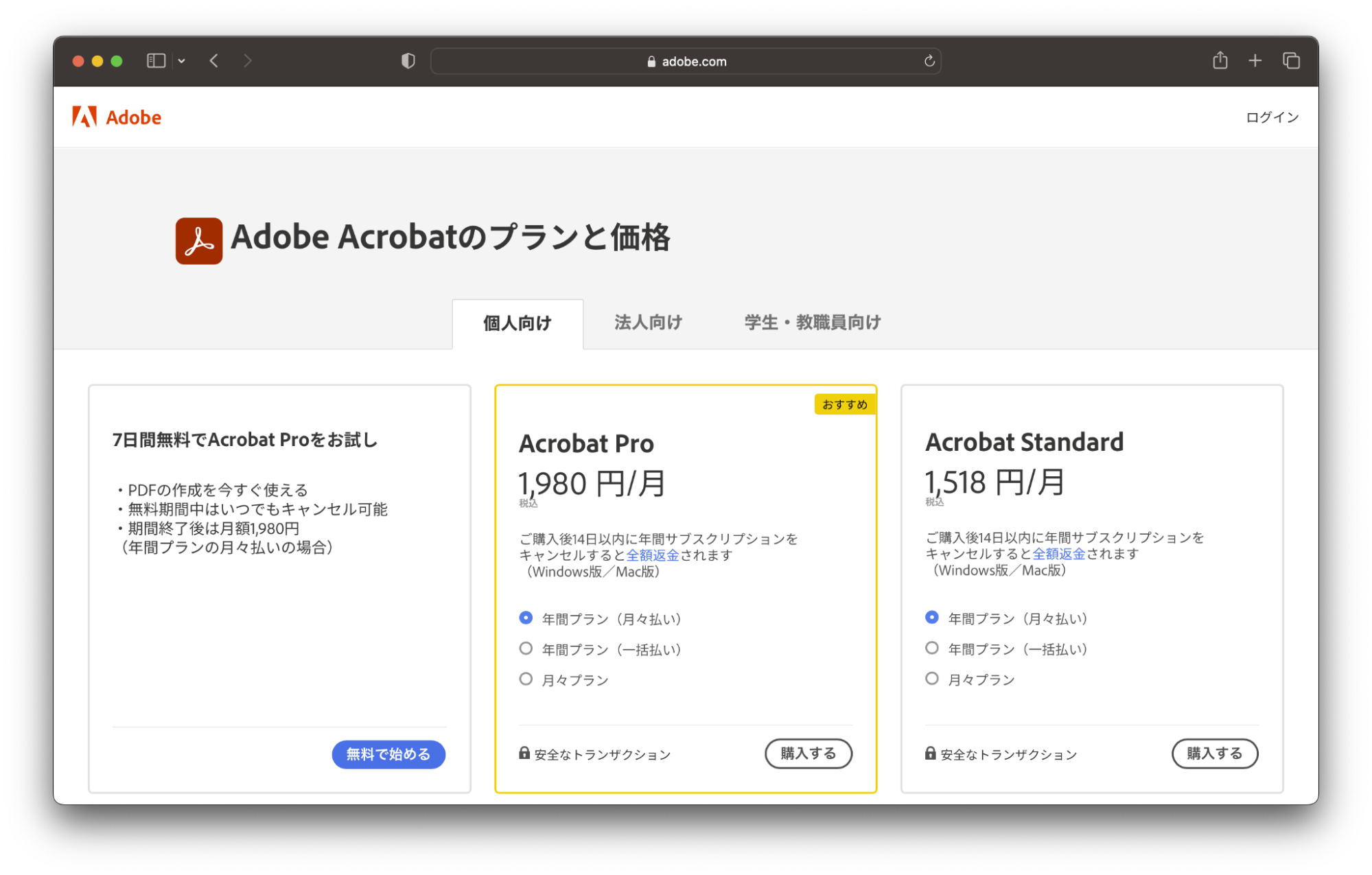Select the 個人向け tab

pyautogui.click(x=518, y=323)
